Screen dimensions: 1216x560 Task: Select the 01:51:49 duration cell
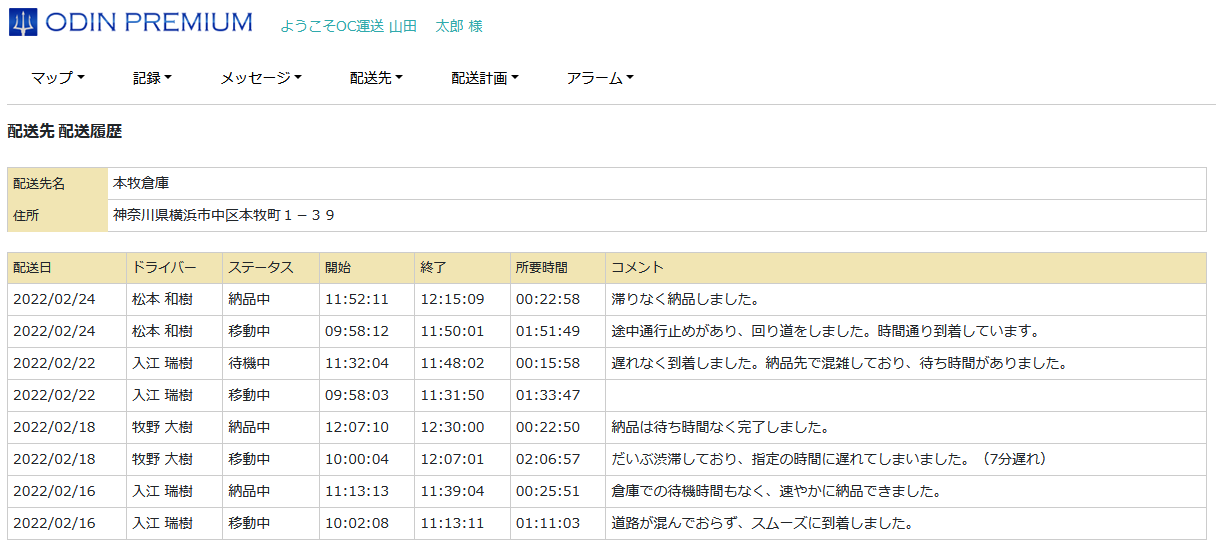pyautogui.click(x=548, y=332)
